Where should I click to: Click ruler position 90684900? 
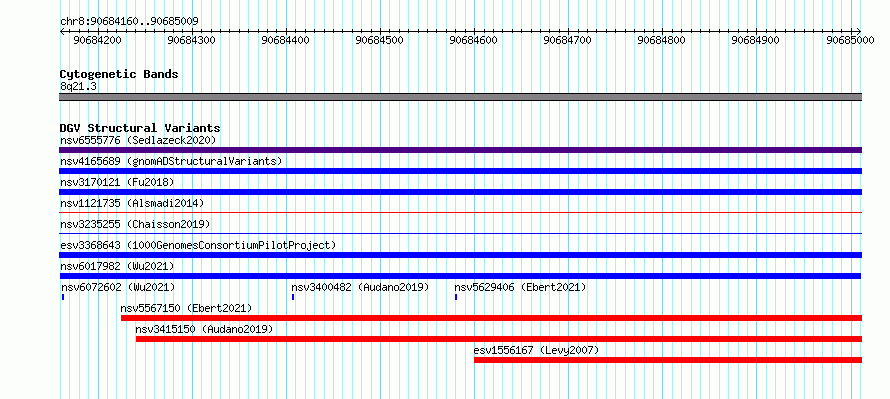(755, 40)
